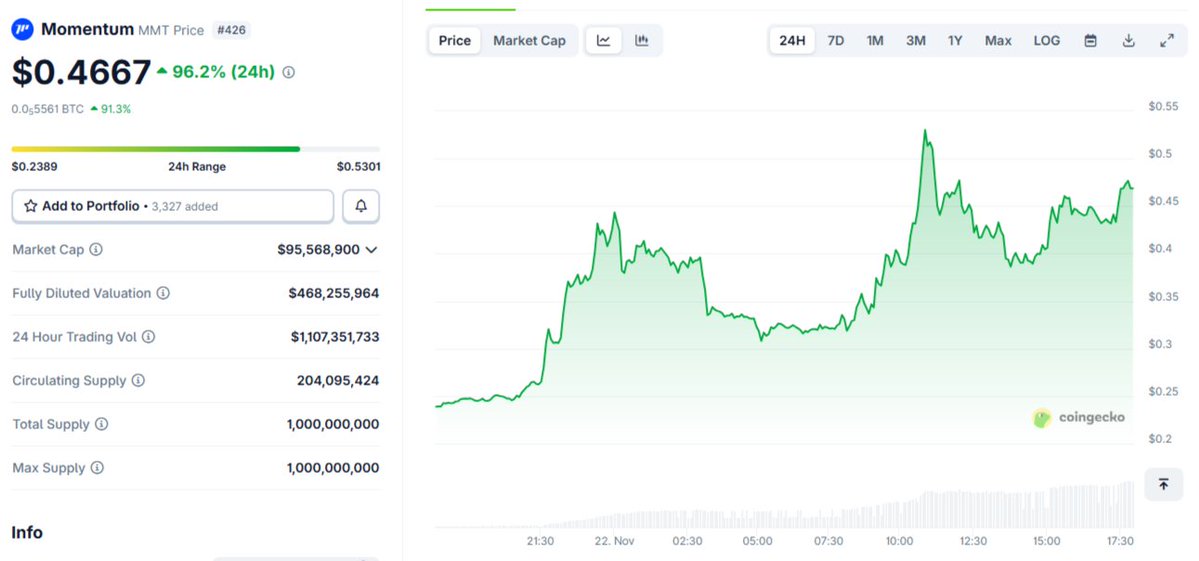Click the BTC price 0.055561 BTC text
This screenshot has height=561, width=1199.
point(47,109)
